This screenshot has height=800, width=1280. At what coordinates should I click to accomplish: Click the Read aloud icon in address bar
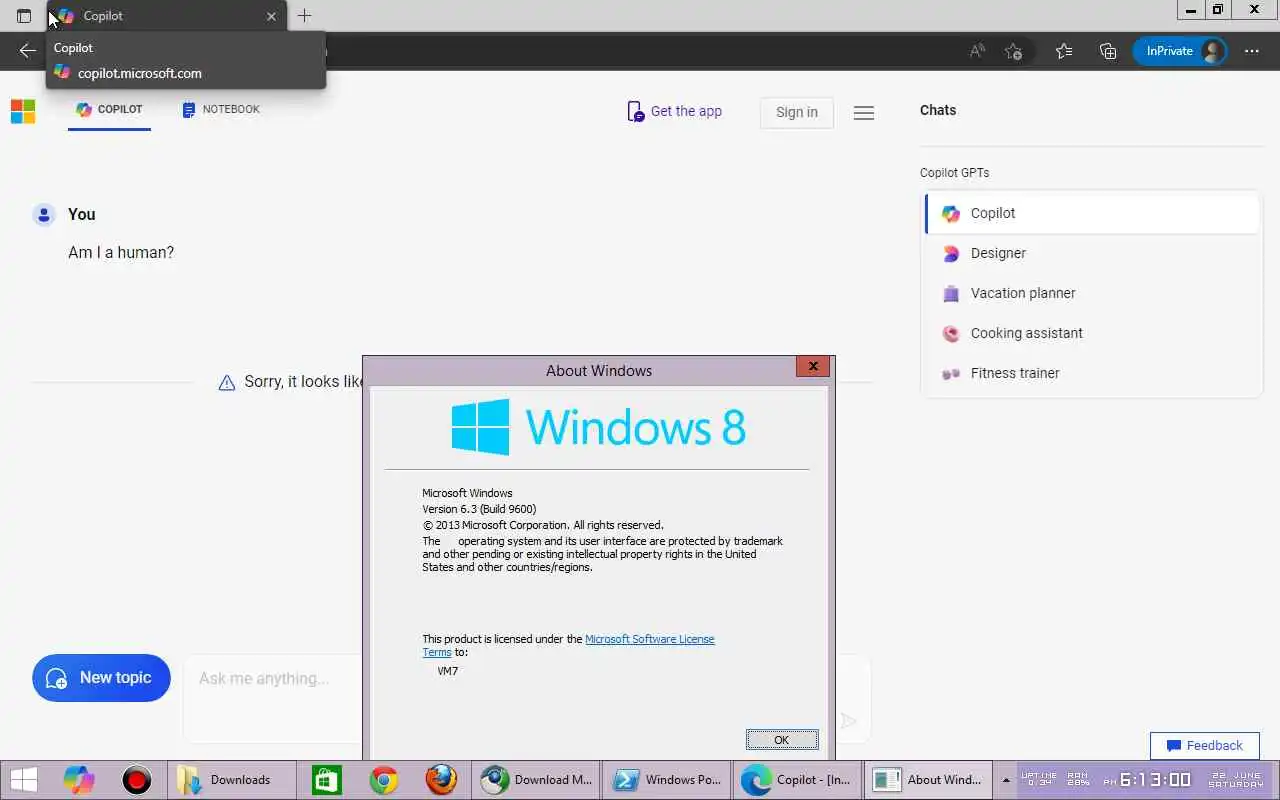977,51
